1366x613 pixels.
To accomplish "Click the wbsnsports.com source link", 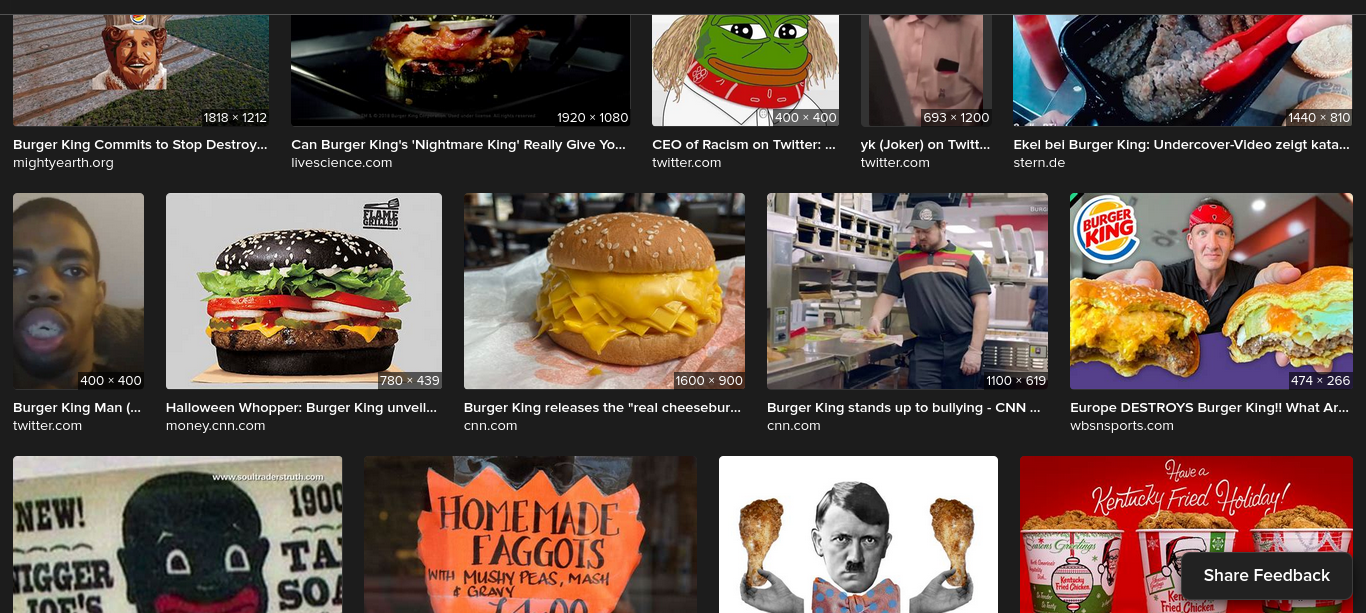I will pyautogui.click(x=1122, y=426).
